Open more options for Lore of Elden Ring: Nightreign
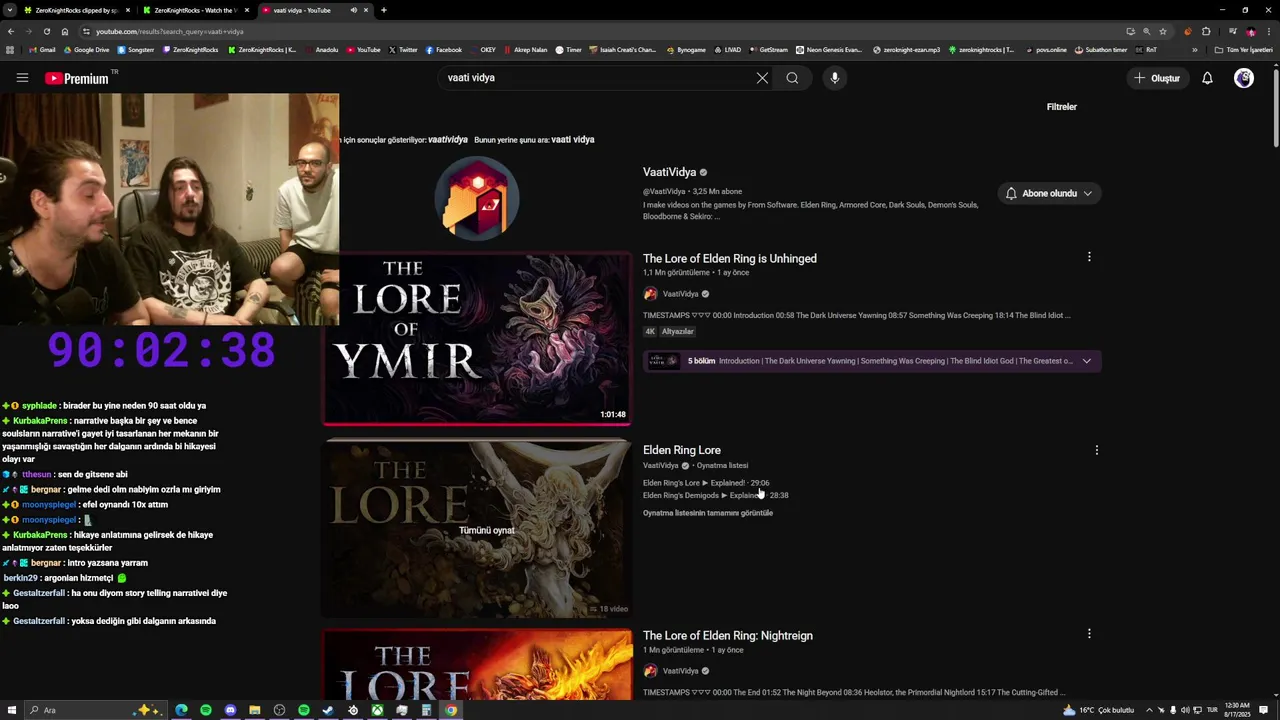This screenshot has height=720, width=1280. 1089,633
